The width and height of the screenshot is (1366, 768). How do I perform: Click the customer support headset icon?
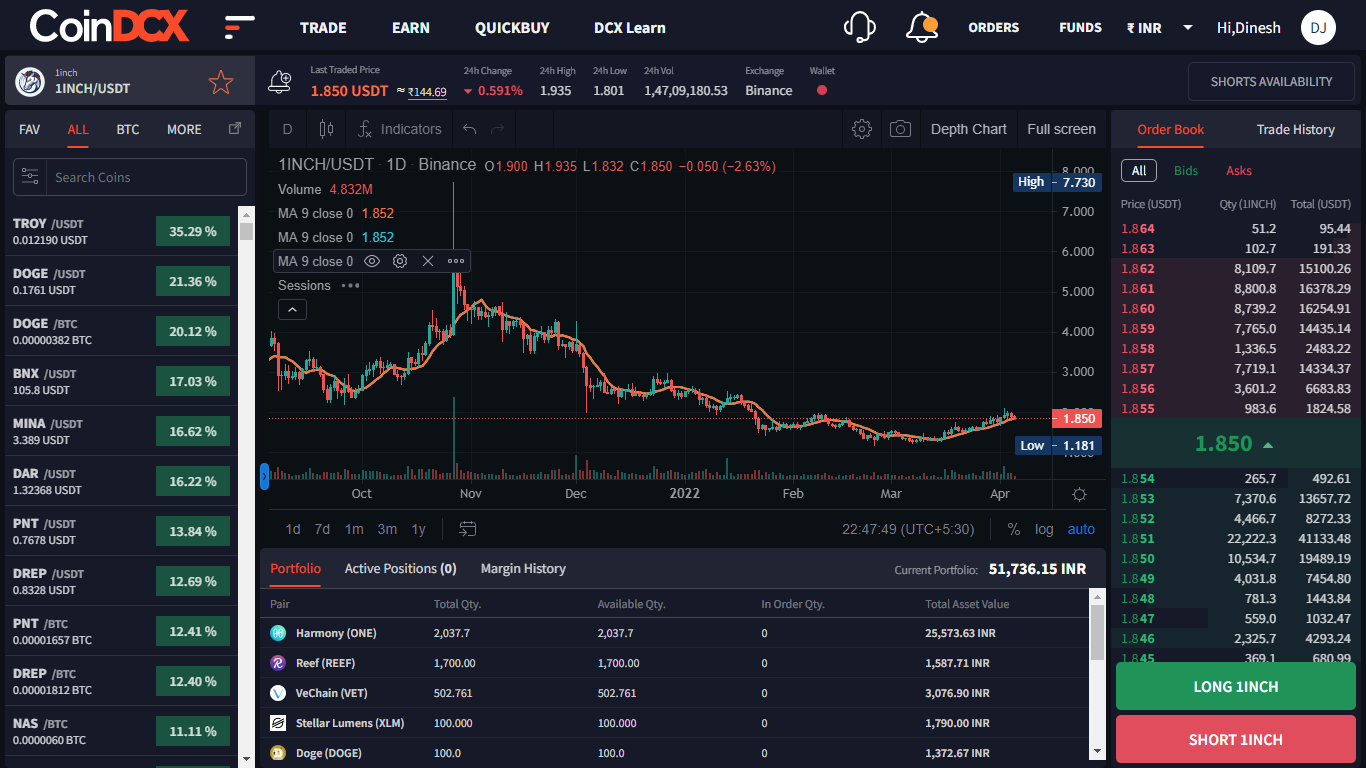click(x=860, y=27)
